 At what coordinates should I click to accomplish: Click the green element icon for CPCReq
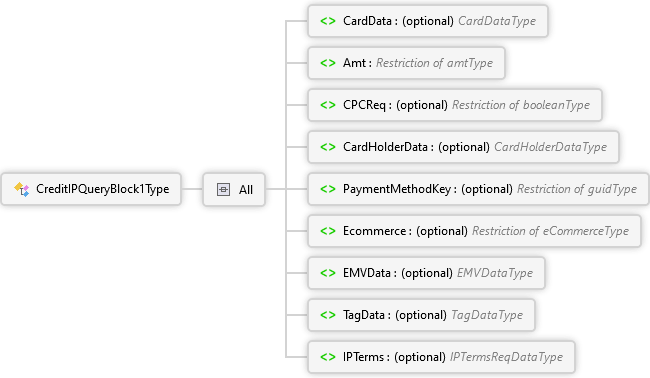click(x=327, y=105)
